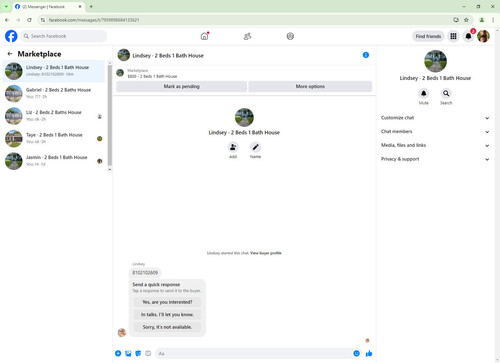Viewport: 500px width, 363px height.
Task: Open Gabriel - 2 Beds 2 Baths House chat
Action: coord(54,93)
